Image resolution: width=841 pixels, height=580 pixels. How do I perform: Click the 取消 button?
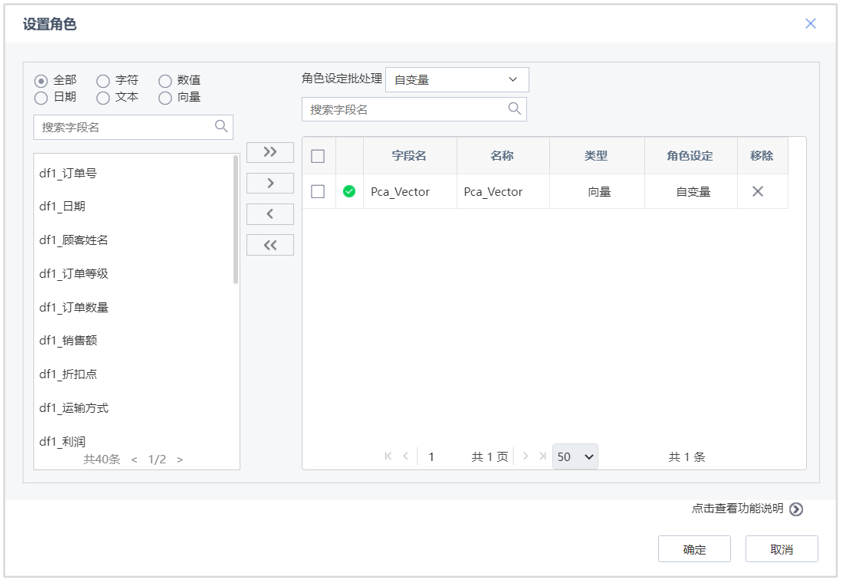pyautogui.click(x=781, y=548)
